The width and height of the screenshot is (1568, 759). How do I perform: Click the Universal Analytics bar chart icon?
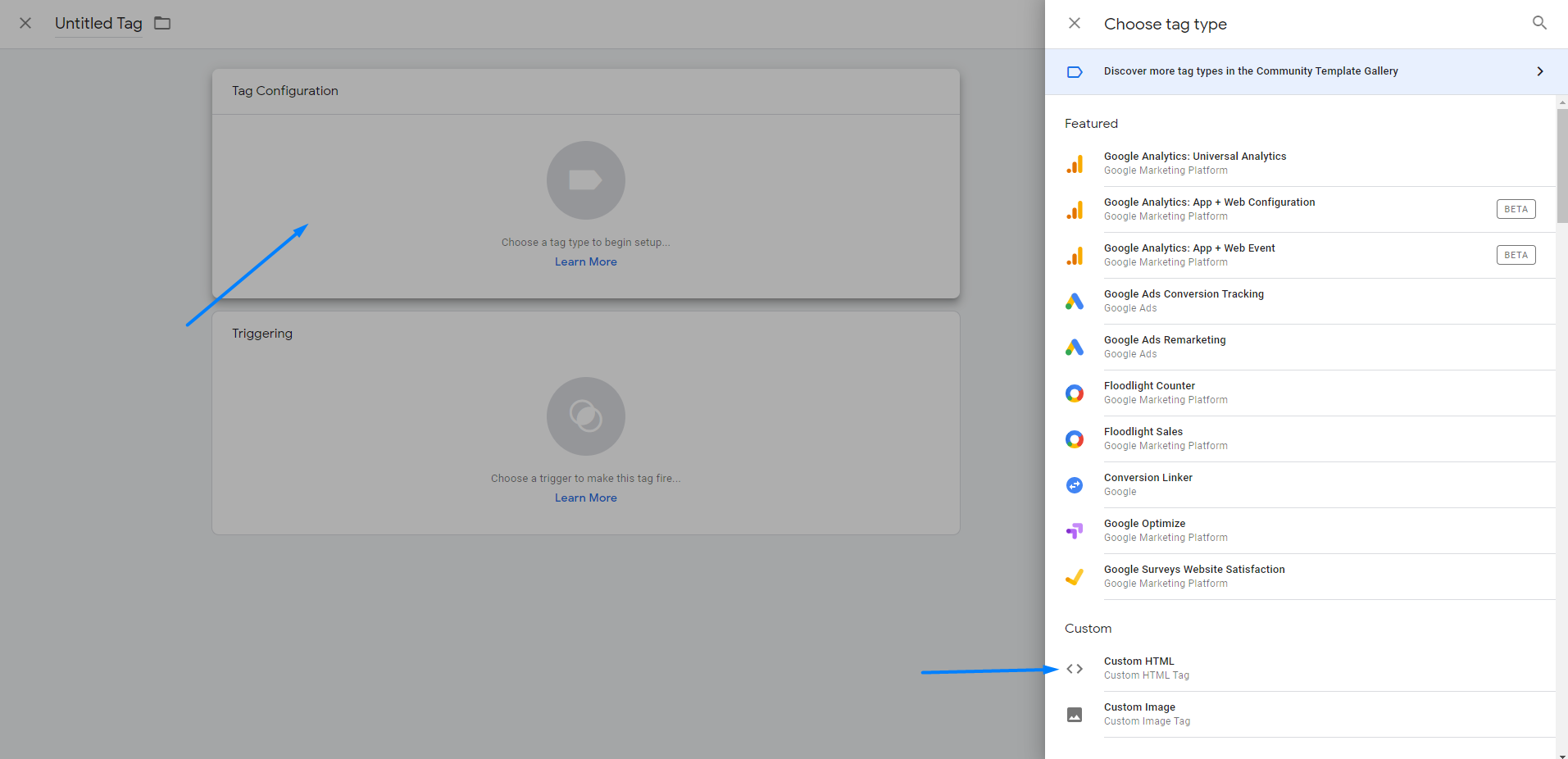pos(1075,164)
